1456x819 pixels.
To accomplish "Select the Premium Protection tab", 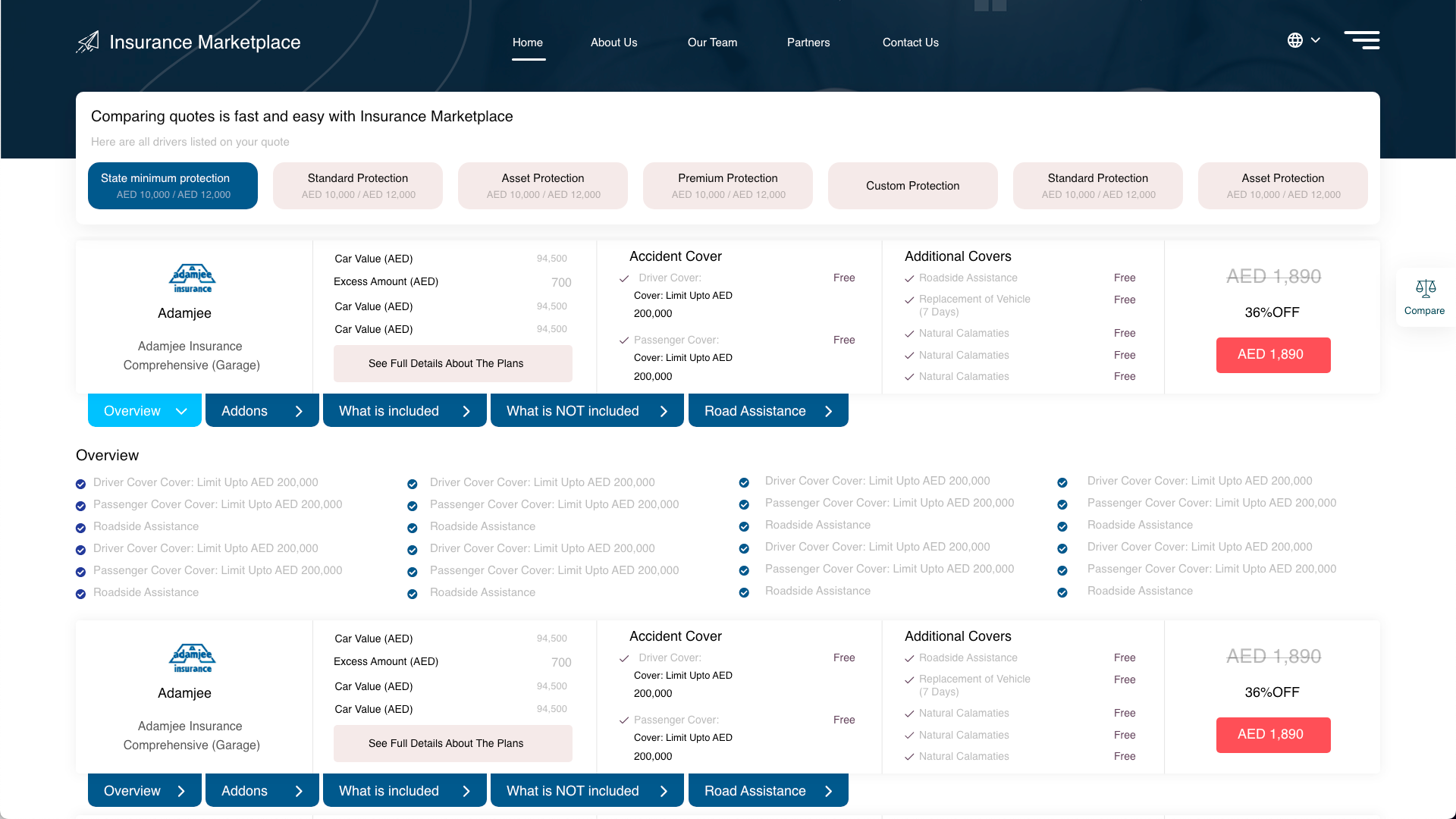I will click(727, 186).
